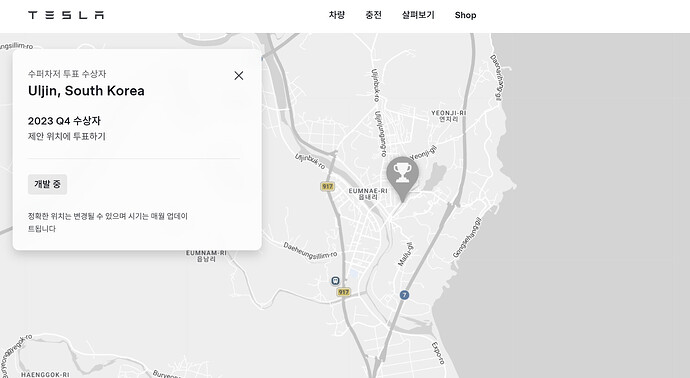Image resolution: width=690 pixels, height=378 pixels.
Task: Click the HAENGGOK-RI map label
Action: [45, 374]
